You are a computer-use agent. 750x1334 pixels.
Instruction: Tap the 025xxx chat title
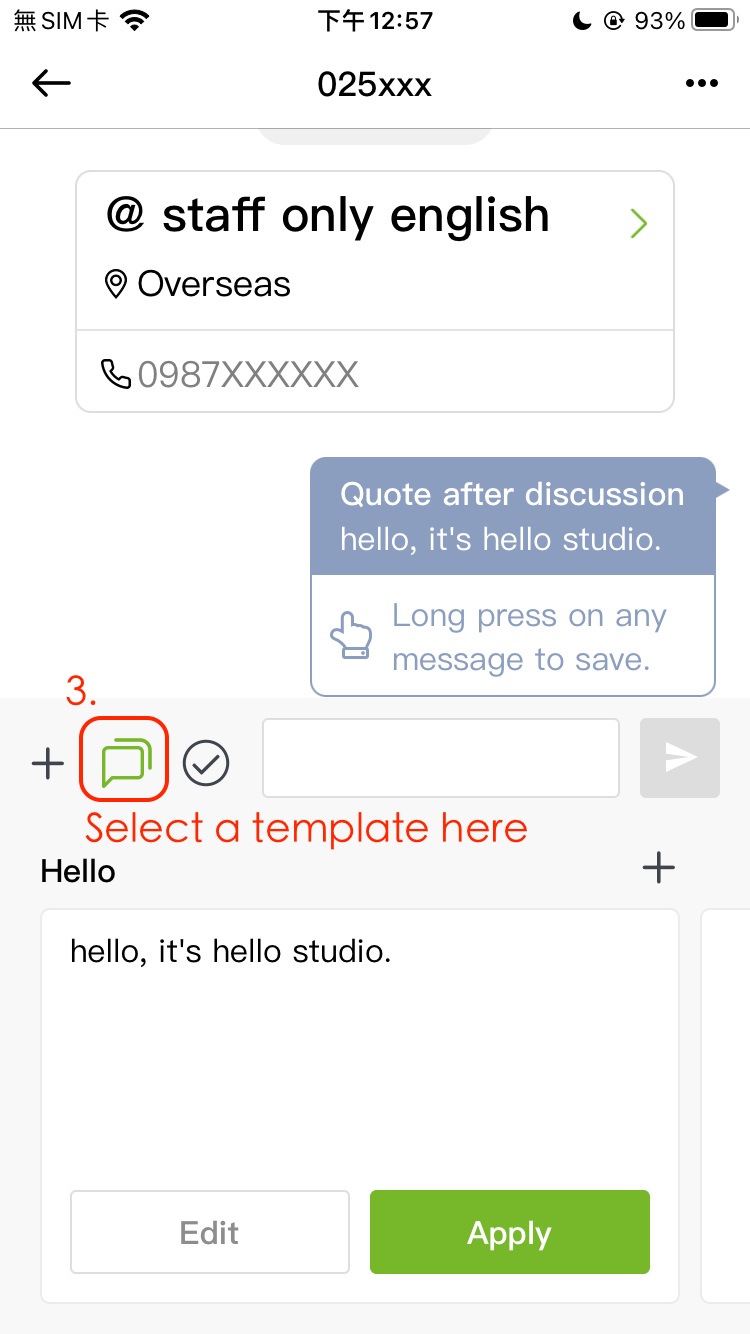coord(375,84)
